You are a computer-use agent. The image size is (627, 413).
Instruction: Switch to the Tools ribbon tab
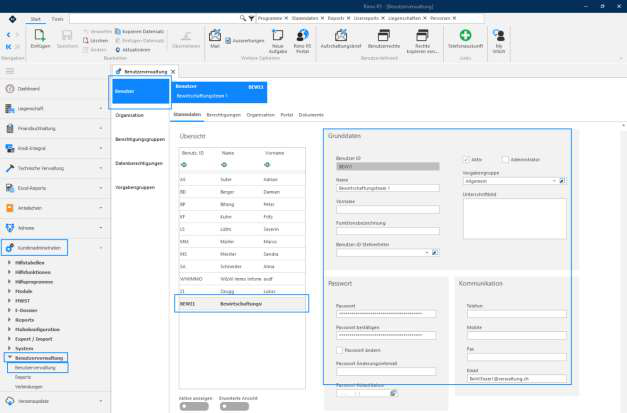point(57,19)
